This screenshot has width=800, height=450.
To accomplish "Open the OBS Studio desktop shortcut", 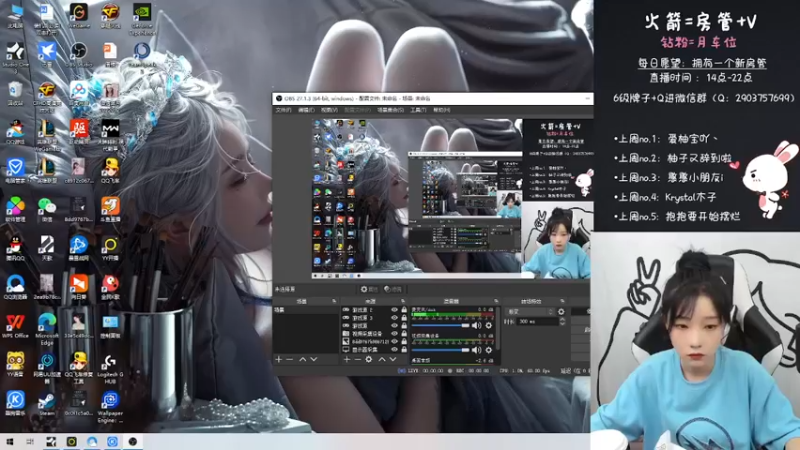I will coord(79,55).
